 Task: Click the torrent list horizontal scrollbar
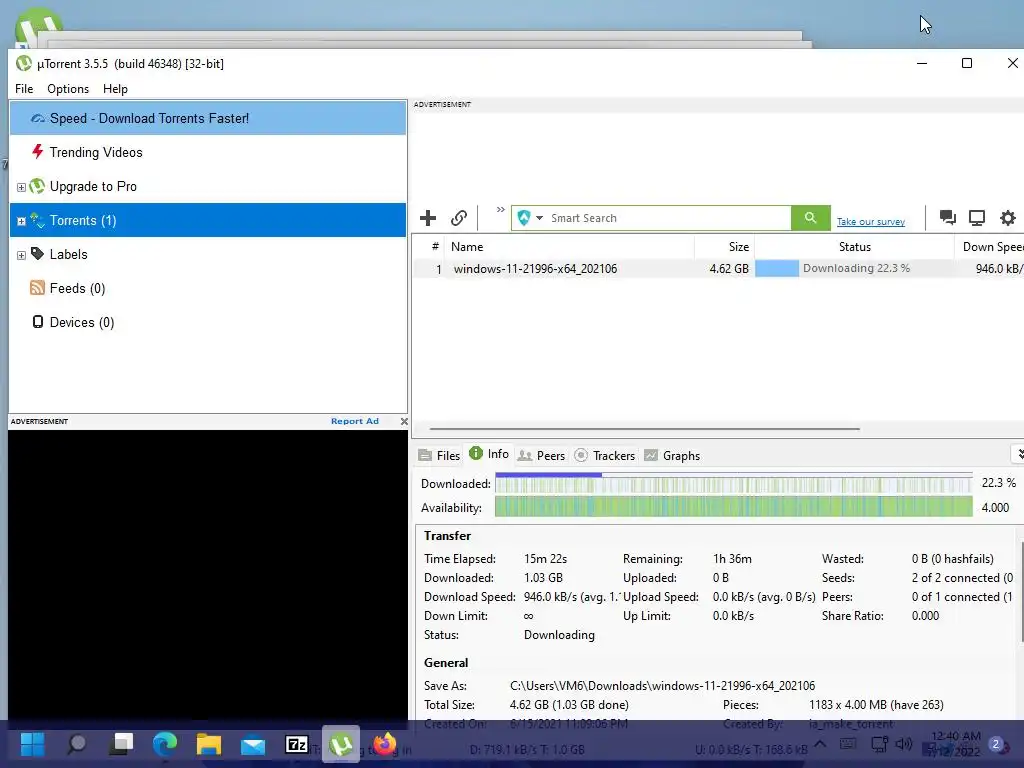coord(645,429)
